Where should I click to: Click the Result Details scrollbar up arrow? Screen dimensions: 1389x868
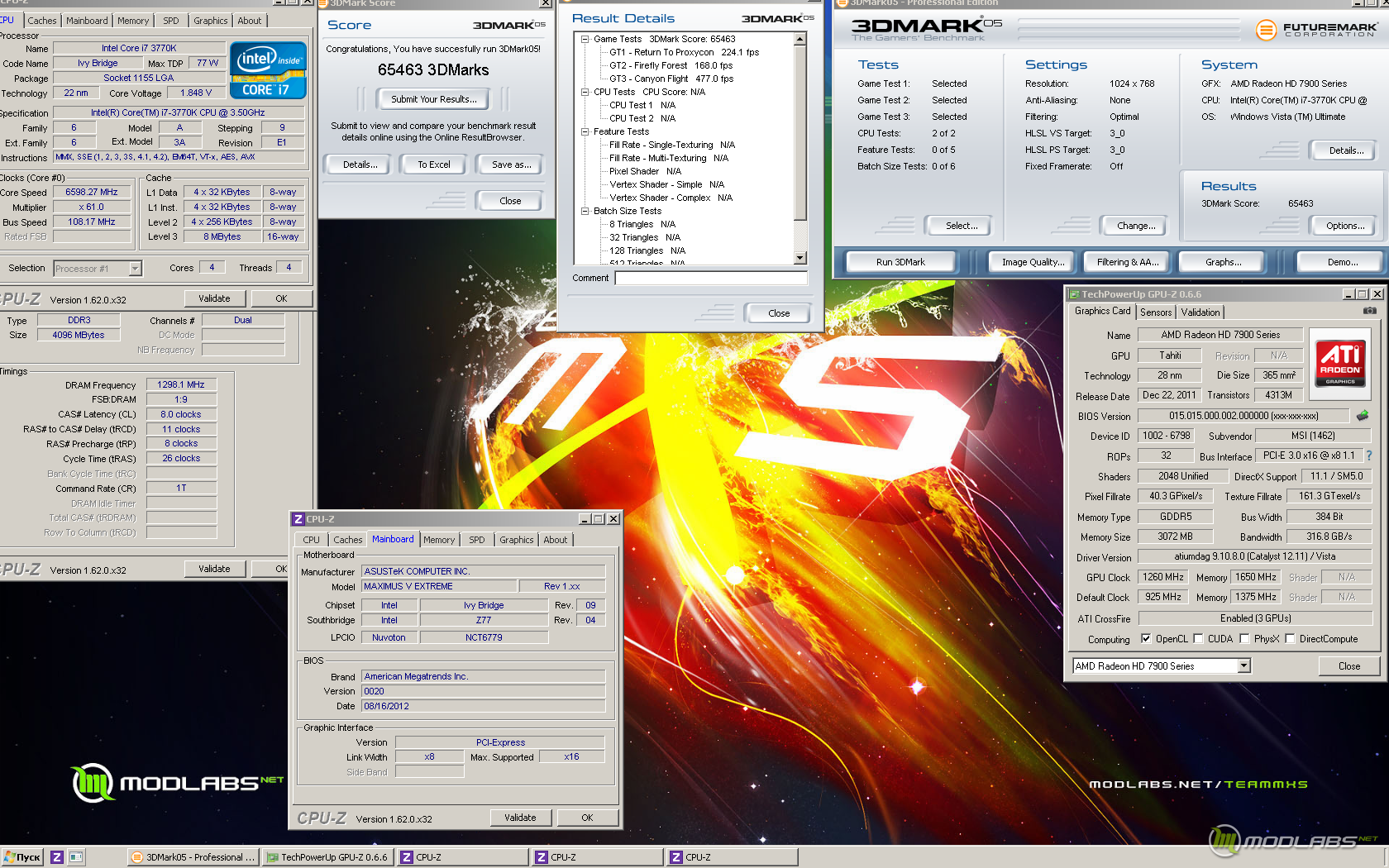800,39
